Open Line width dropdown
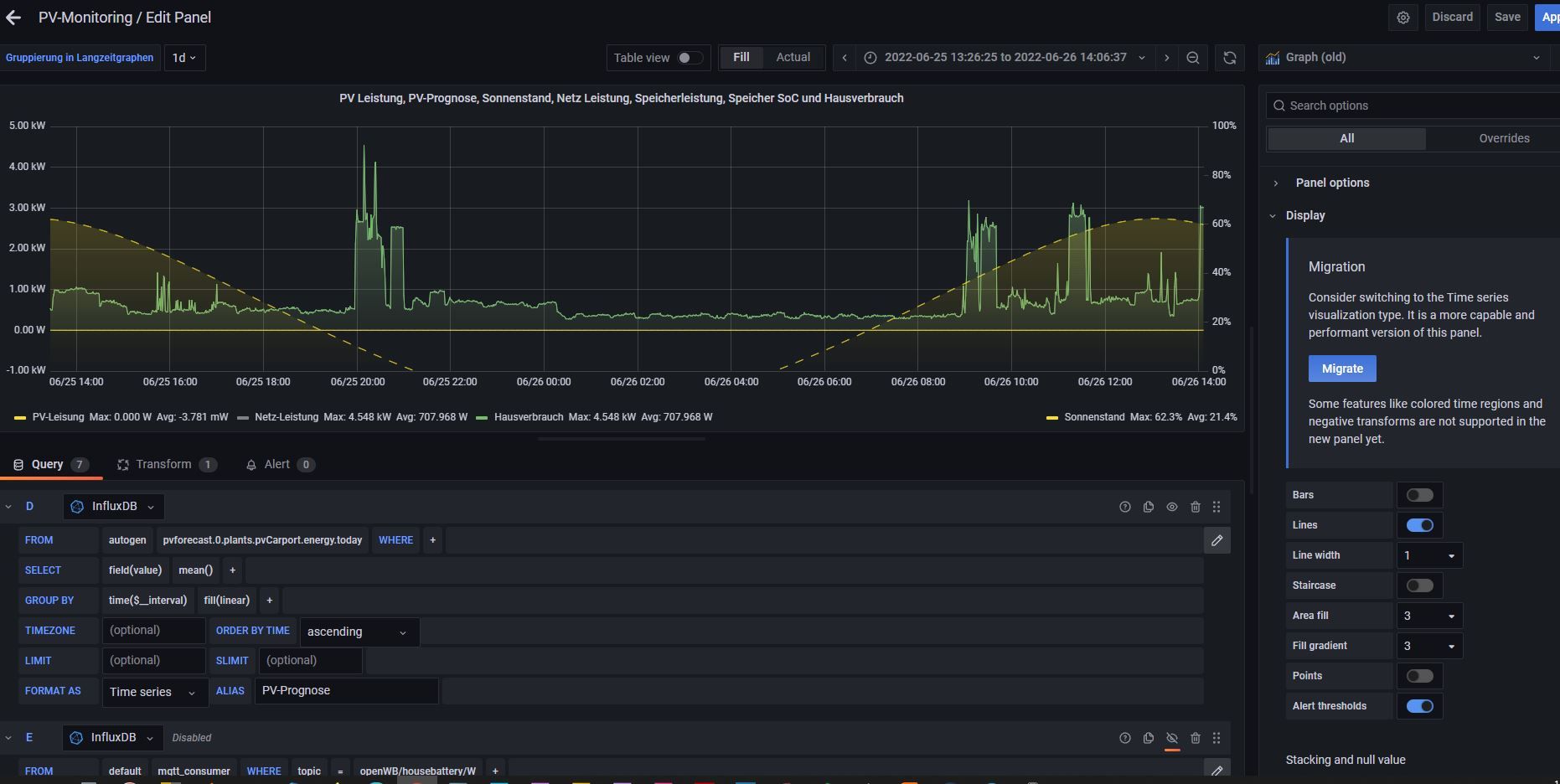 (1429, 555)
